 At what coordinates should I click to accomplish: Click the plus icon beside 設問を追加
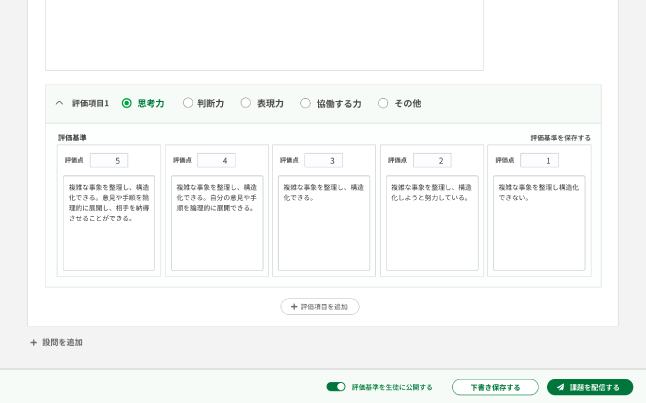pyautogui.click(x=33, y=342)
